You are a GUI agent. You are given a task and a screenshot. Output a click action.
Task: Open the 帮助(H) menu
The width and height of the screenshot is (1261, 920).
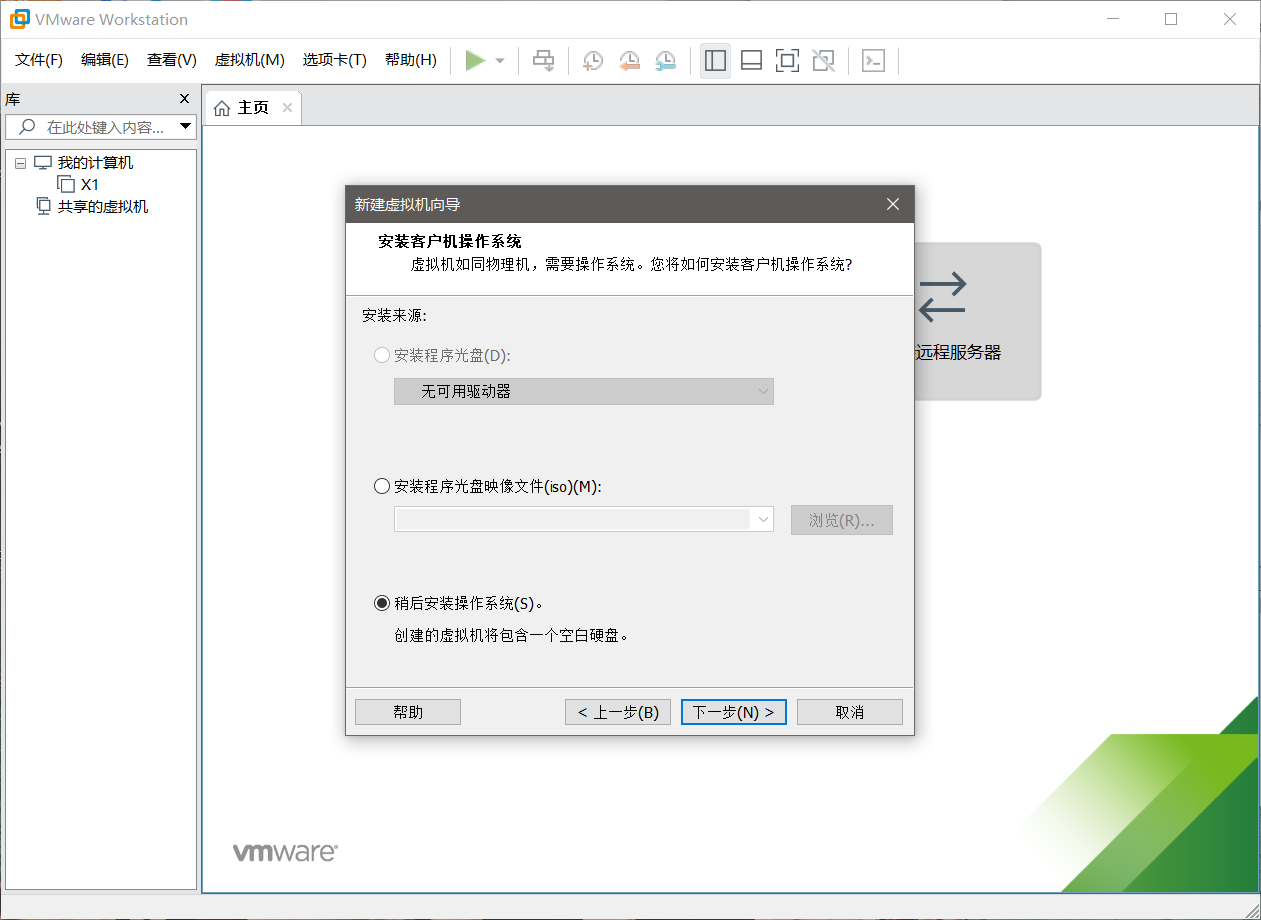(x=411, y=60)
